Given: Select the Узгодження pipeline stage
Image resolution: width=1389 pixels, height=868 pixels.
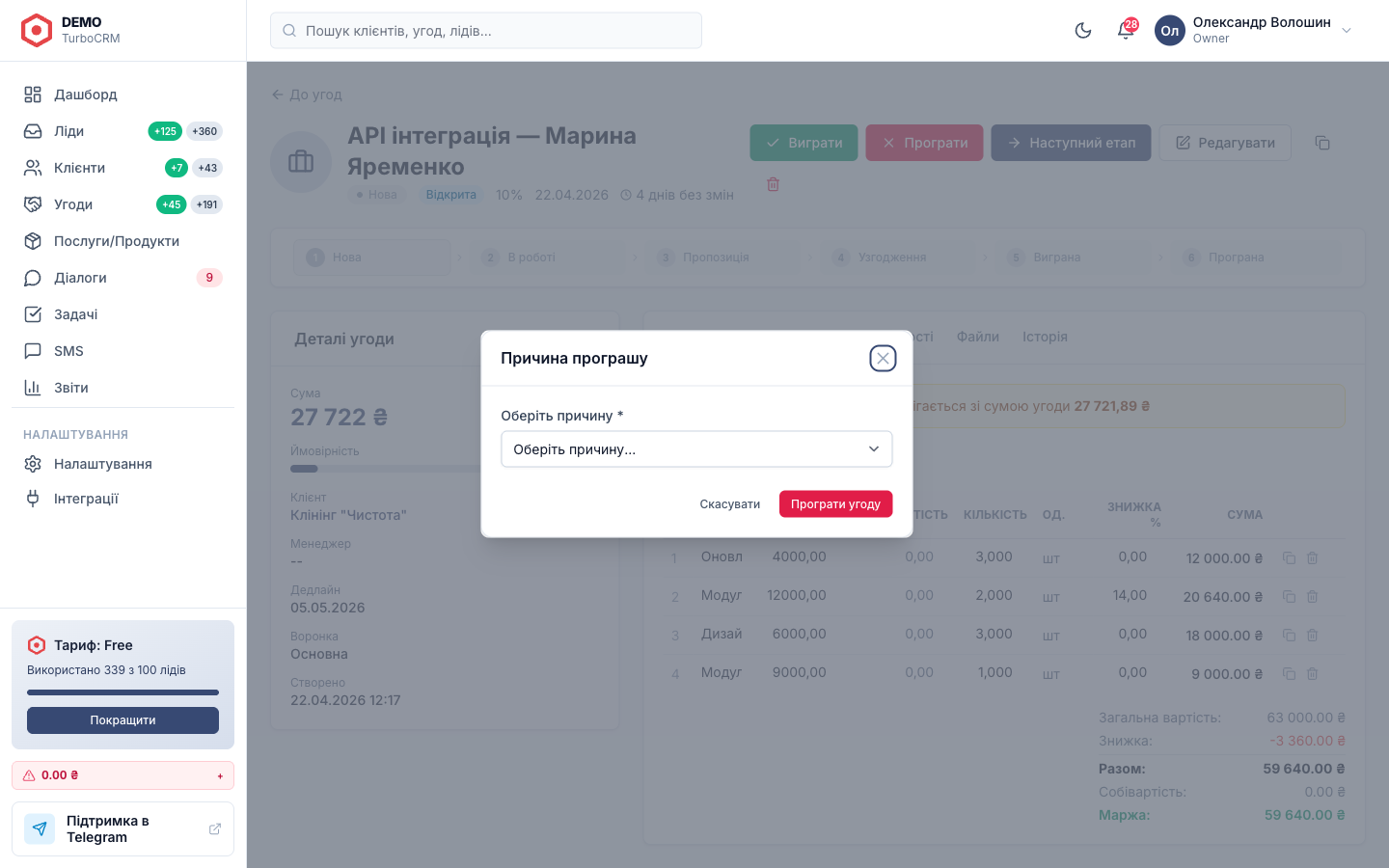Looking at the screenshot, I should (x=899, y=258).
